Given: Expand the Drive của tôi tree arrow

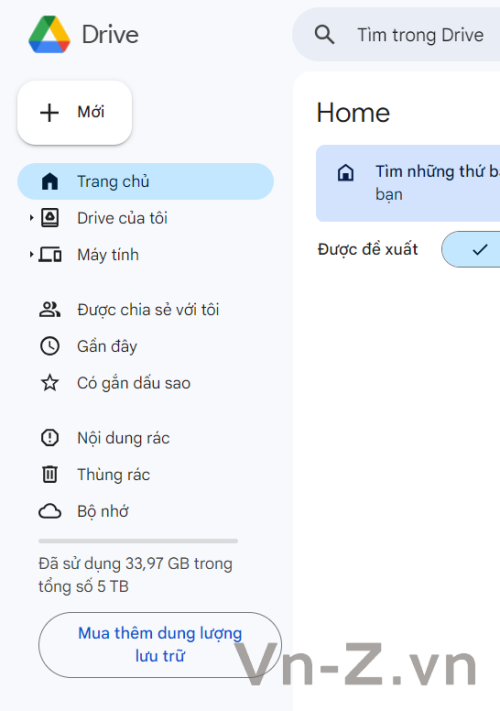Looking at the screenshot, I should [x=31, y=218].
